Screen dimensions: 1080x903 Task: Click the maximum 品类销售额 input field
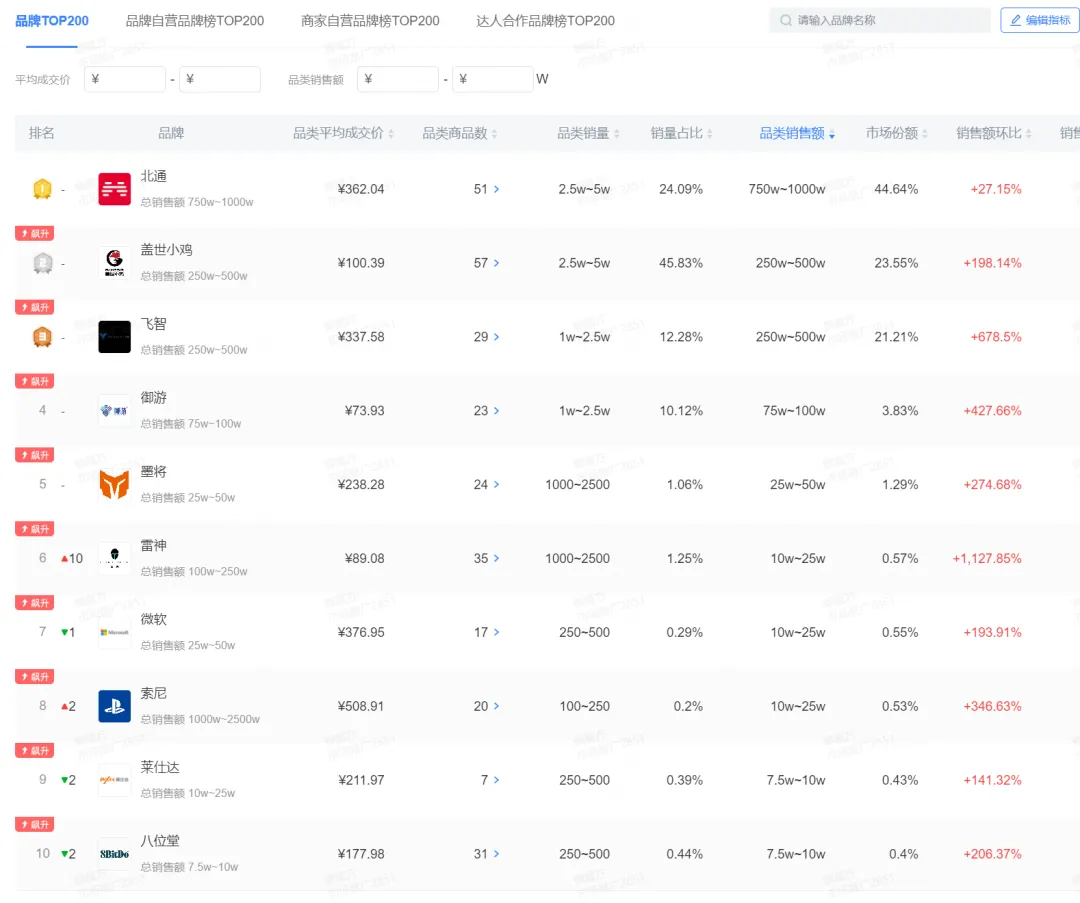coord(493,79)
